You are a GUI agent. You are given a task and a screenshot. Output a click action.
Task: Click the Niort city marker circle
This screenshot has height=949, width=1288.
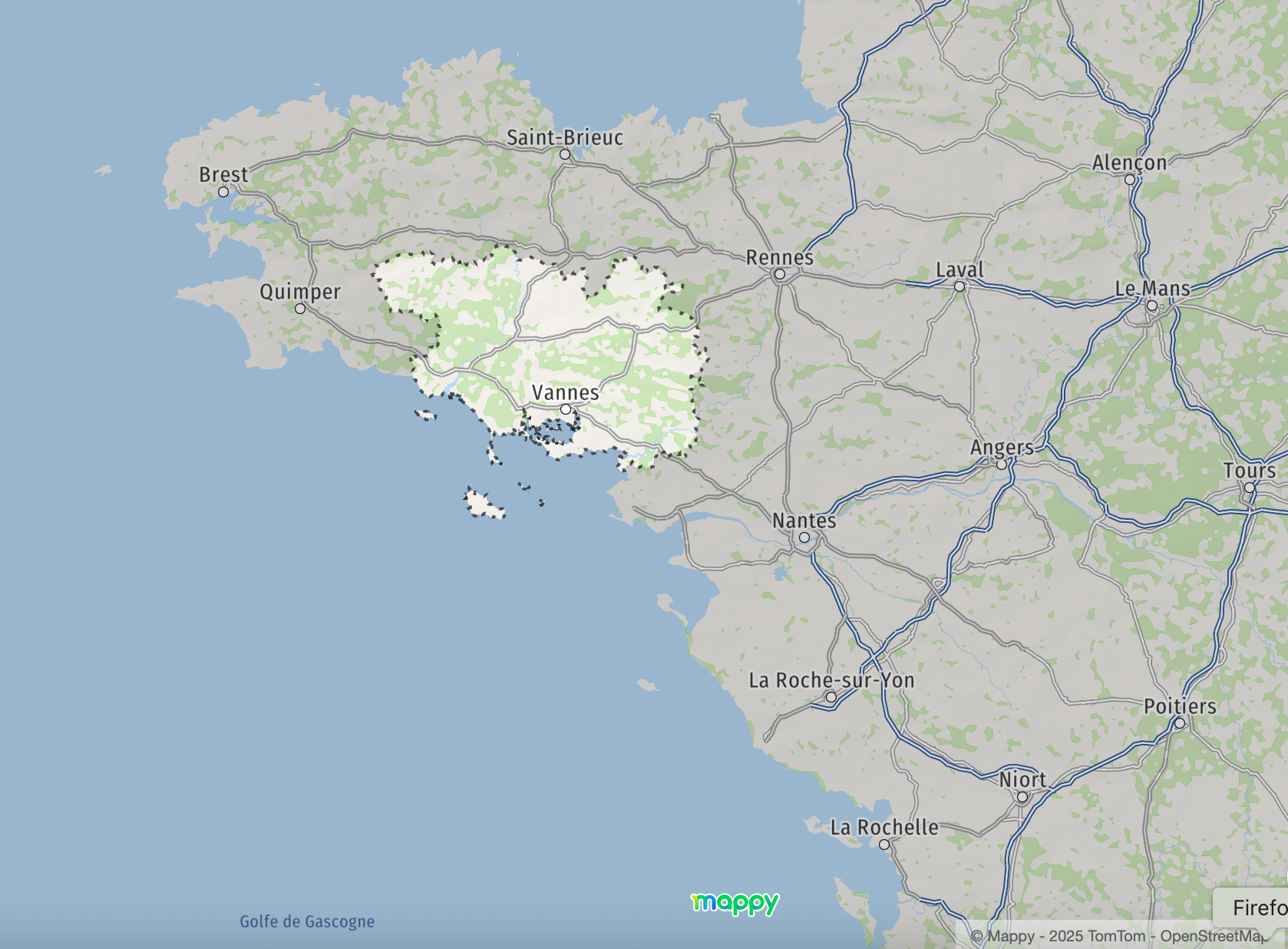click(x=1022, y=797)
